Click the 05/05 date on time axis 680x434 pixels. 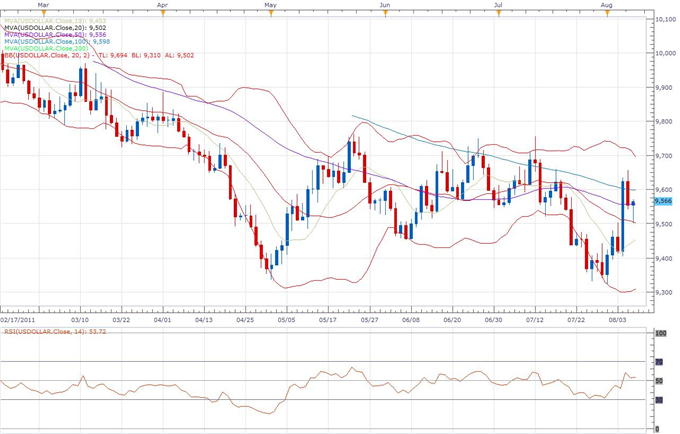287,321
